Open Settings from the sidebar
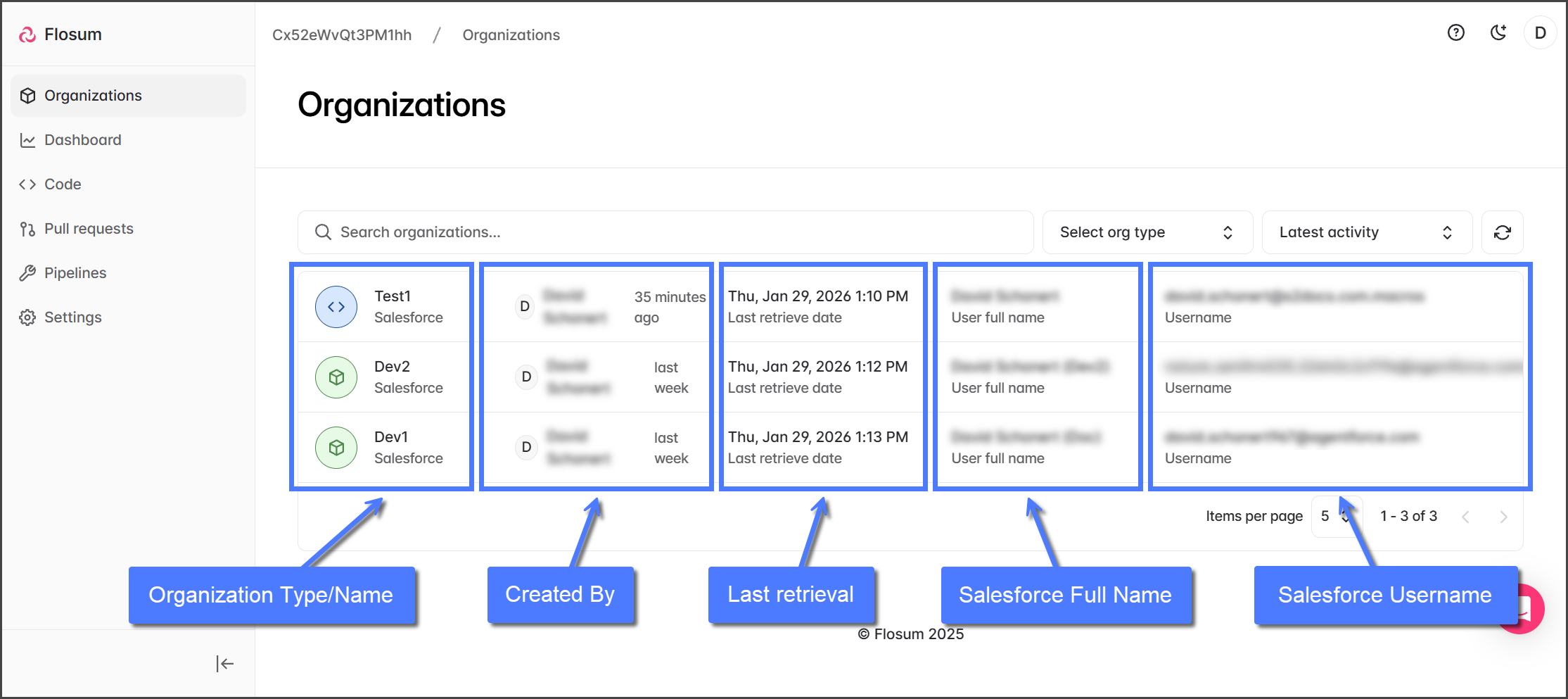 click(72, 317)
